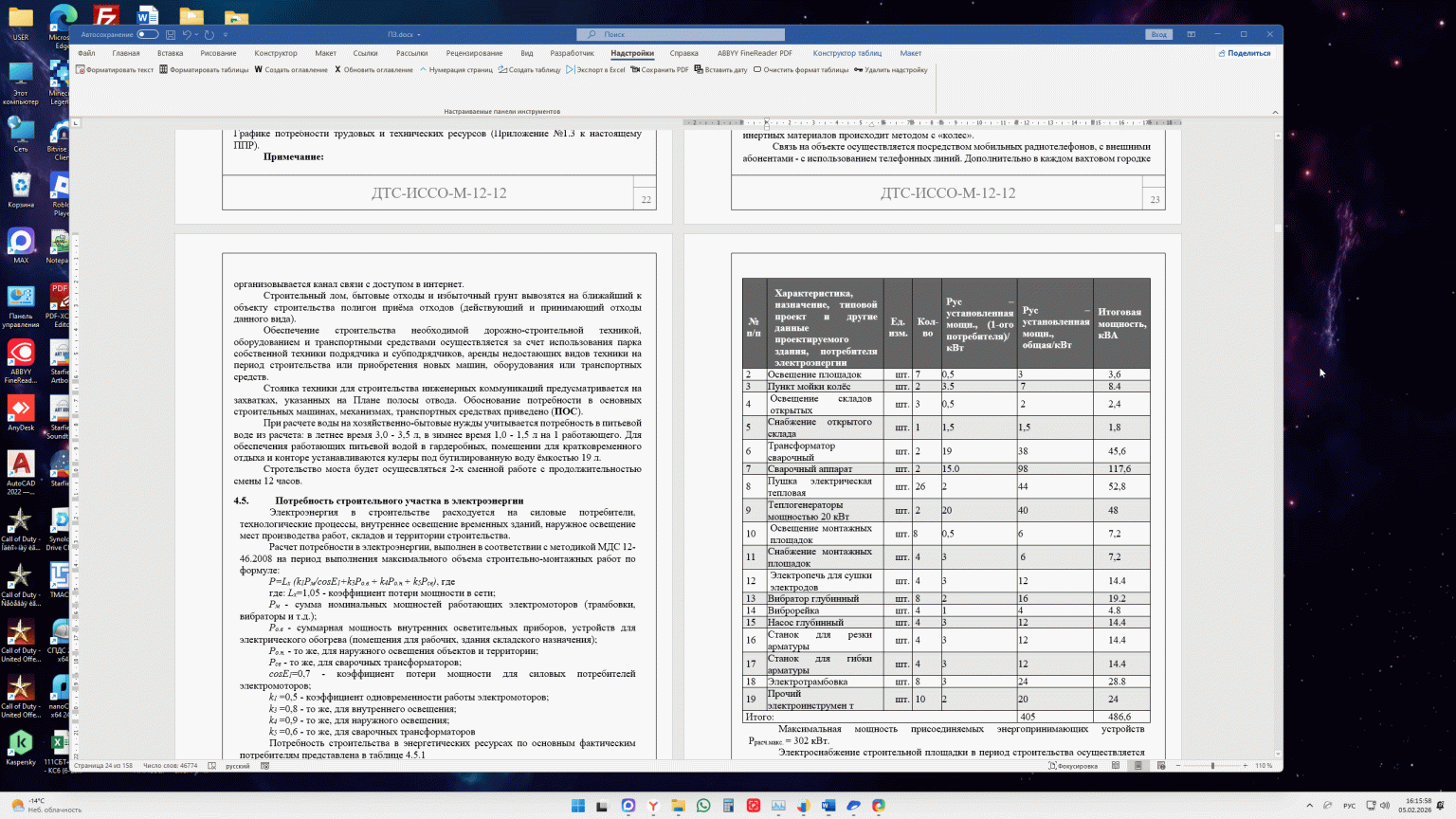Click the Save icon in the title bar
Screen dimensions: 1456x819
pyautogui.click(x=171, y=35)
